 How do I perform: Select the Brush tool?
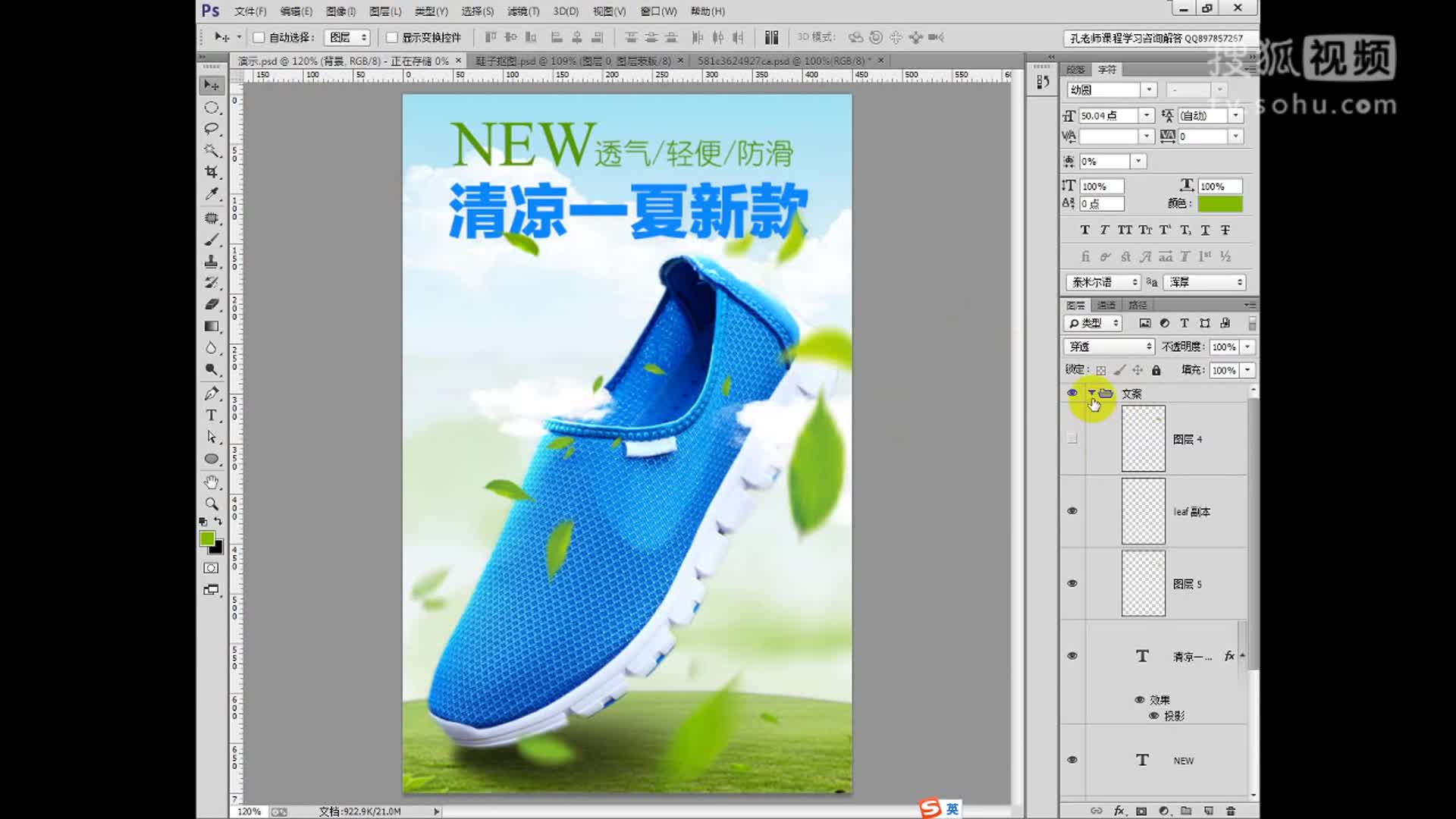point(212,240)
